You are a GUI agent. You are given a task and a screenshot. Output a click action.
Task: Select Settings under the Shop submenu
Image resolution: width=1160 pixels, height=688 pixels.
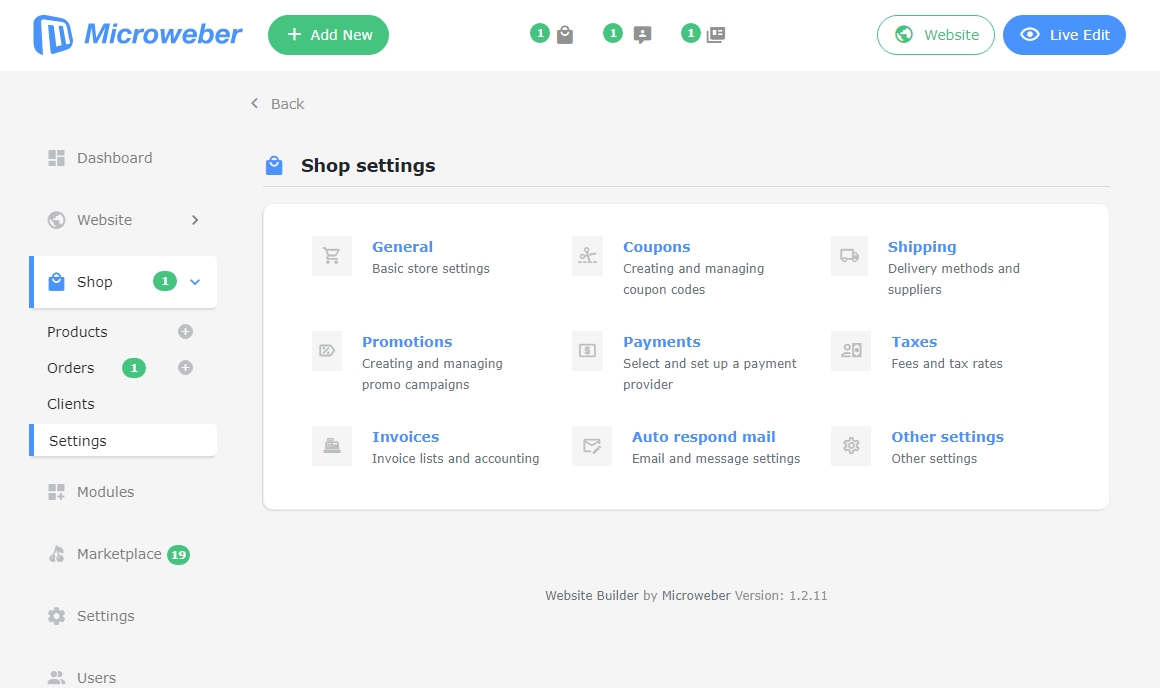point(123,440)
